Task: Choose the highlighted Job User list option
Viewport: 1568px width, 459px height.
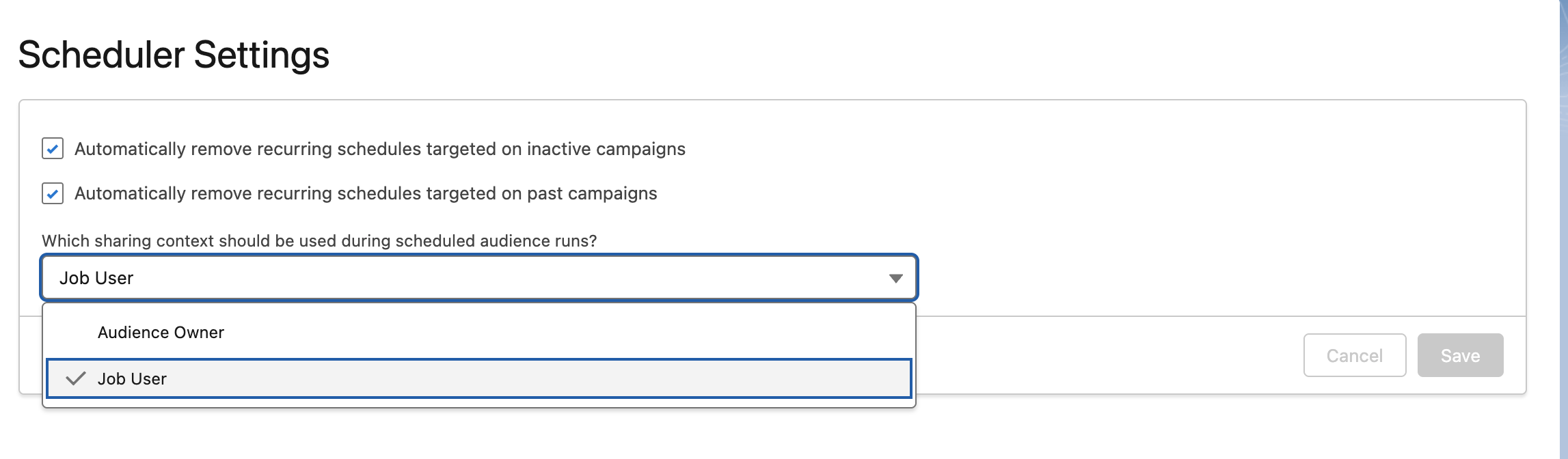Action: [x=478, y=378]
